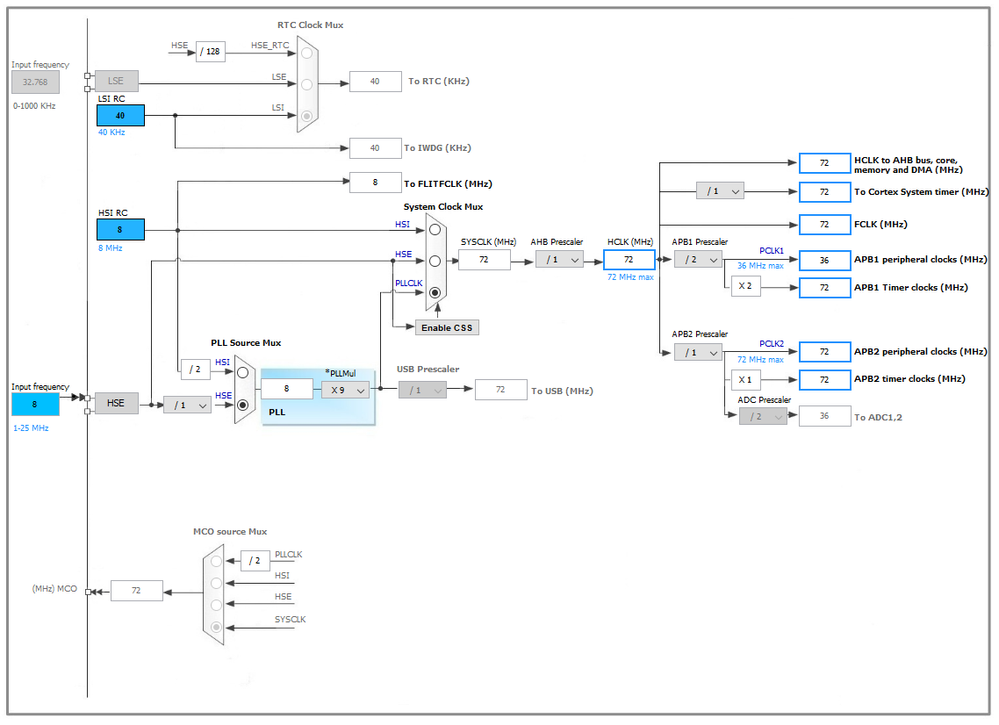
Task: Select LSE radio in RTC Clock Mux
Action: 307,84
